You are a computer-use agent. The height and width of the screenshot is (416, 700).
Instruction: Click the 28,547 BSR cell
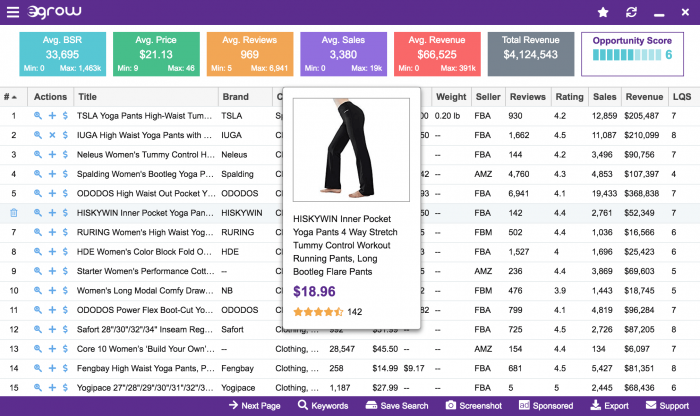coord(342,349)
